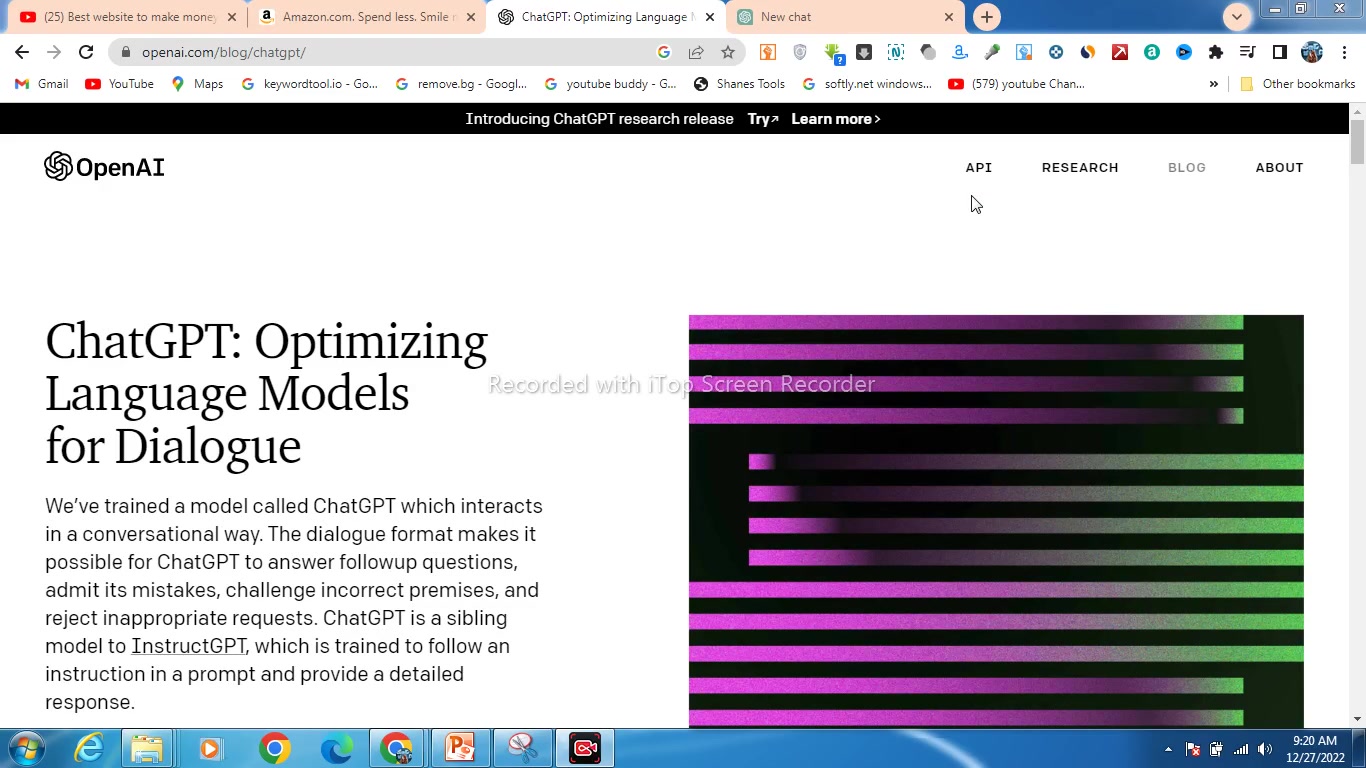The height and width of the screenshot is (768, 1366).
Task: Click the volume speaker icon in tray
Action: 1265,749
